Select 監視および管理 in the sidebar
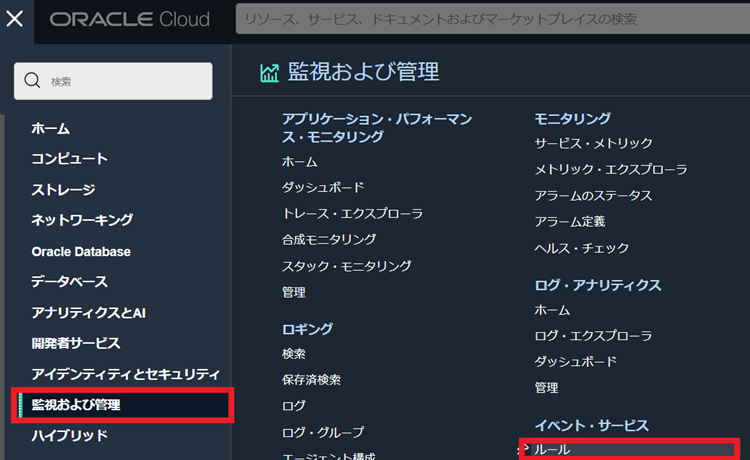Viewport: 750px width, 460px height. point(76,405)
